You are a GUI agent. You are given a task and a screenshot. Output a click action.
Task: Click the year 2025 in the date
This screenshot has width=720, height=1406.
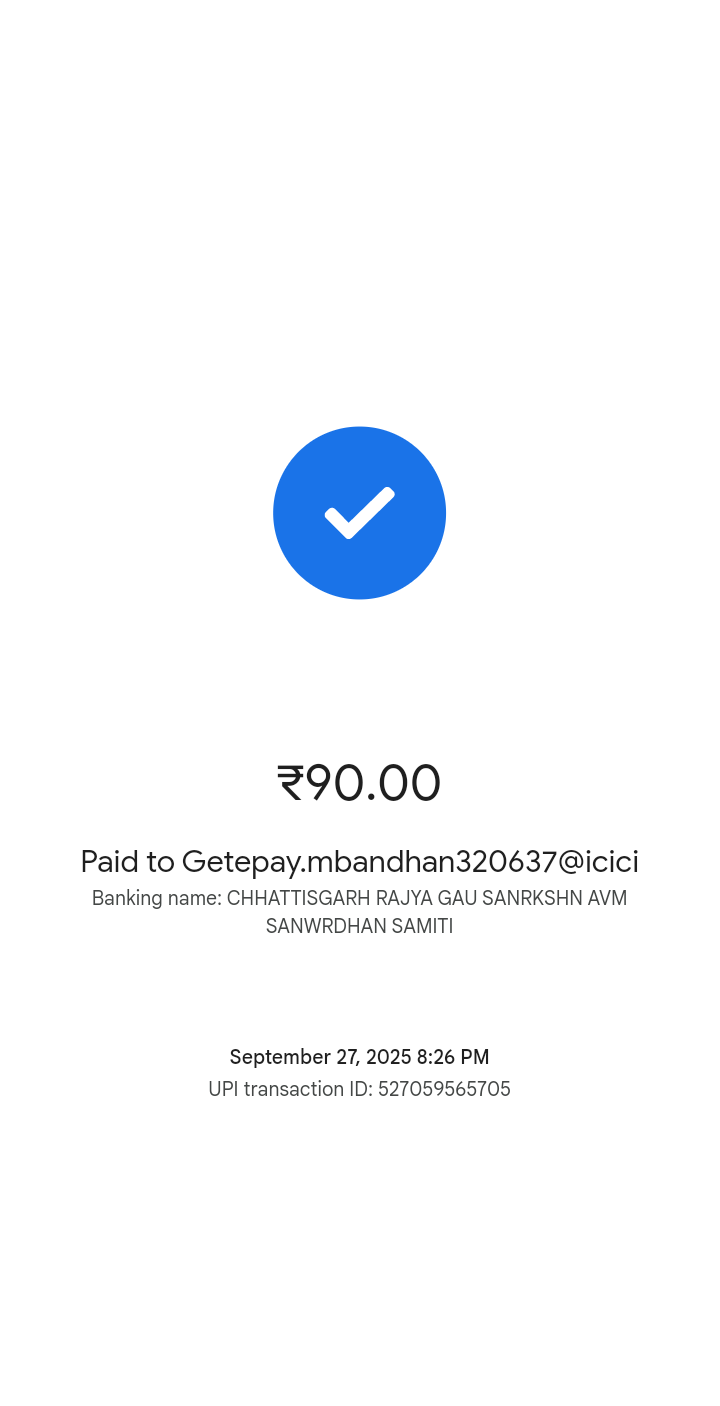click(x=388, y=1058)
